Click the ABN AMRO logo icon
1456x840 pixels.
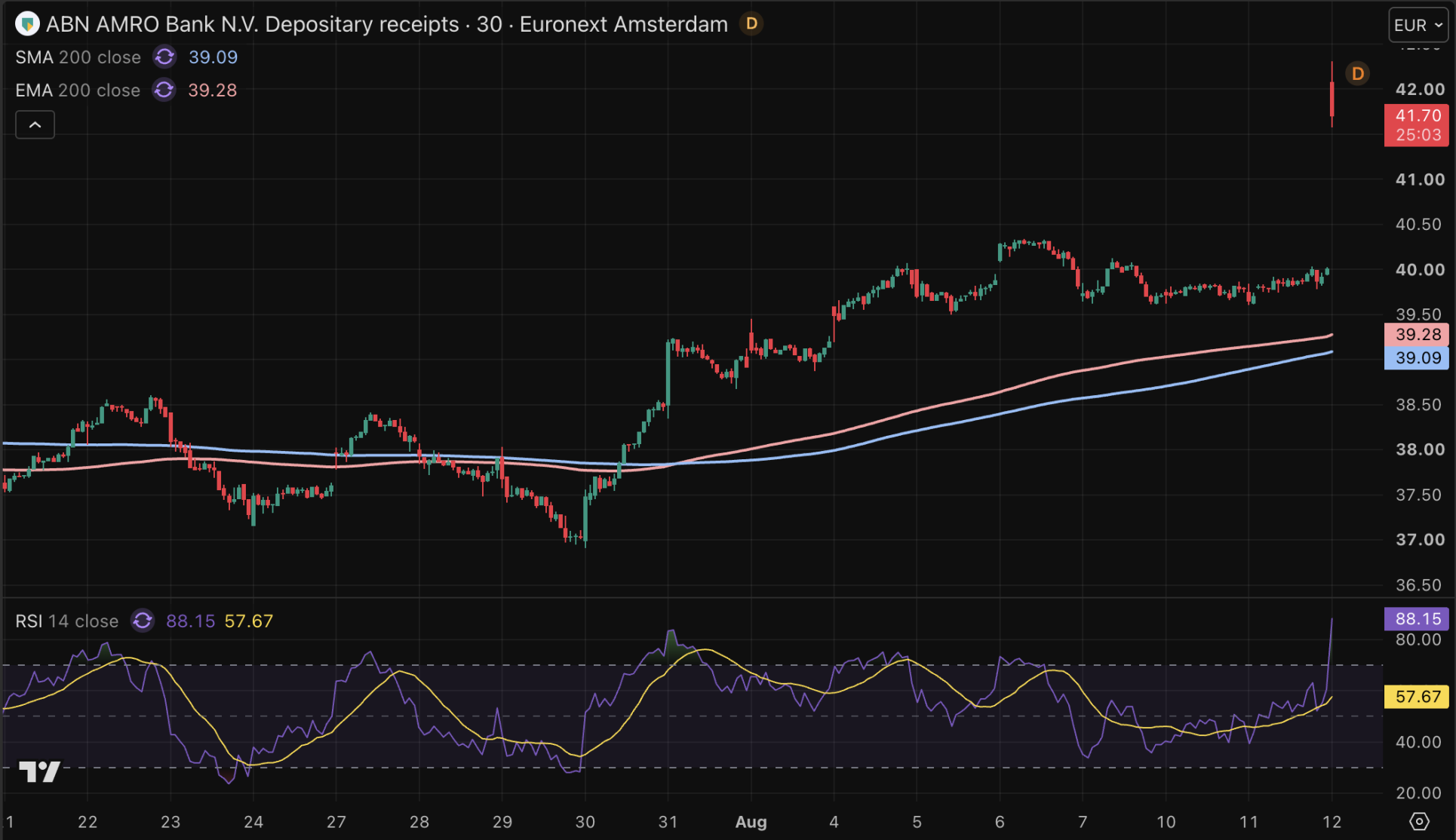[x=27, y=24]
